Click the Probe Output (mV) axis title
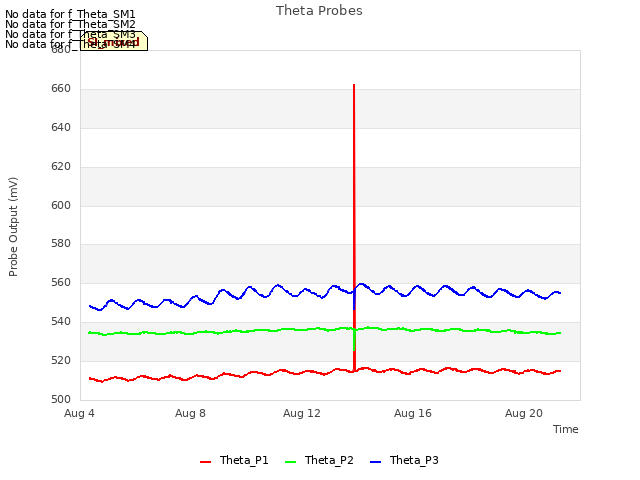 [13, 227]
